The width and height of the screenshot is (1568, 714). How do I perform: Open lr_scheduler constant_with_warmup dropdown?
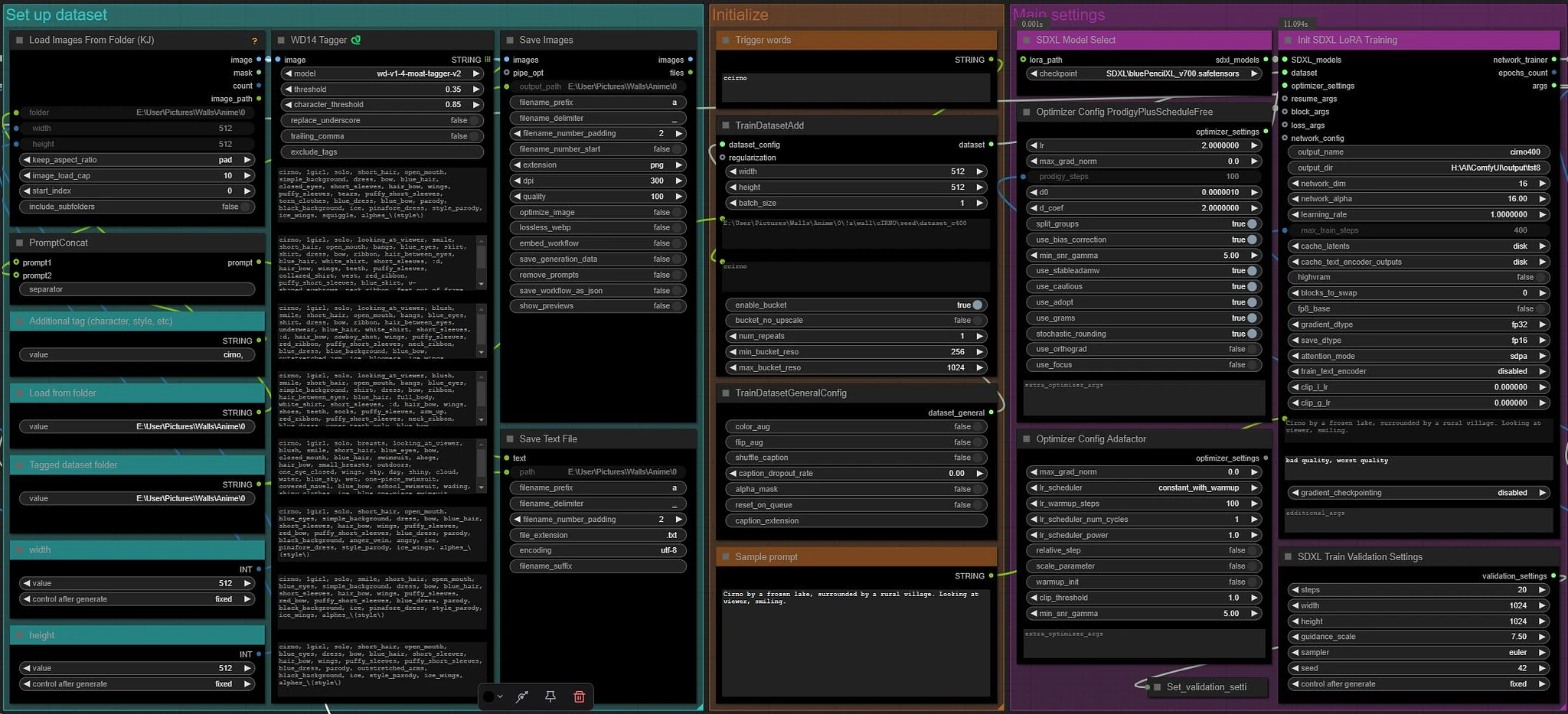point(1144,487)
